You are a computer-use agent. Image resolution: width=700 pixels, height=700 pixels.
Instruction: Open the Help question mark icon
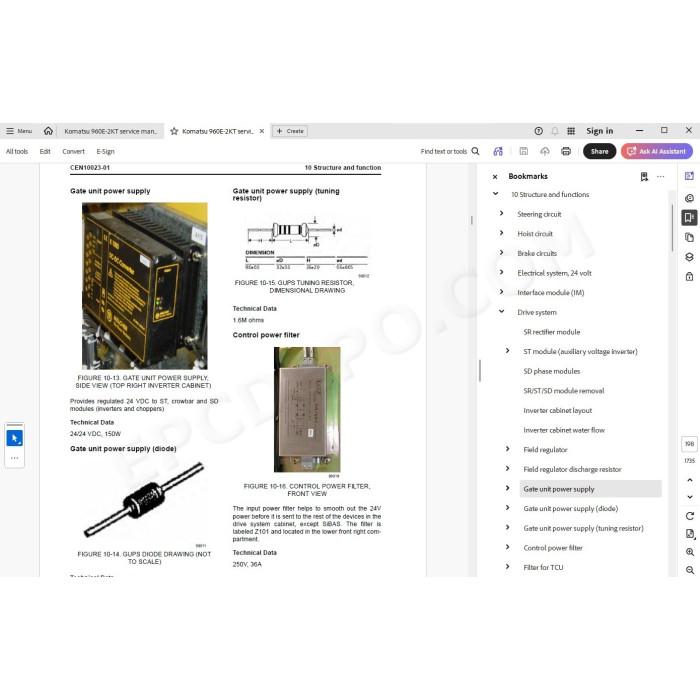point(538,131)
